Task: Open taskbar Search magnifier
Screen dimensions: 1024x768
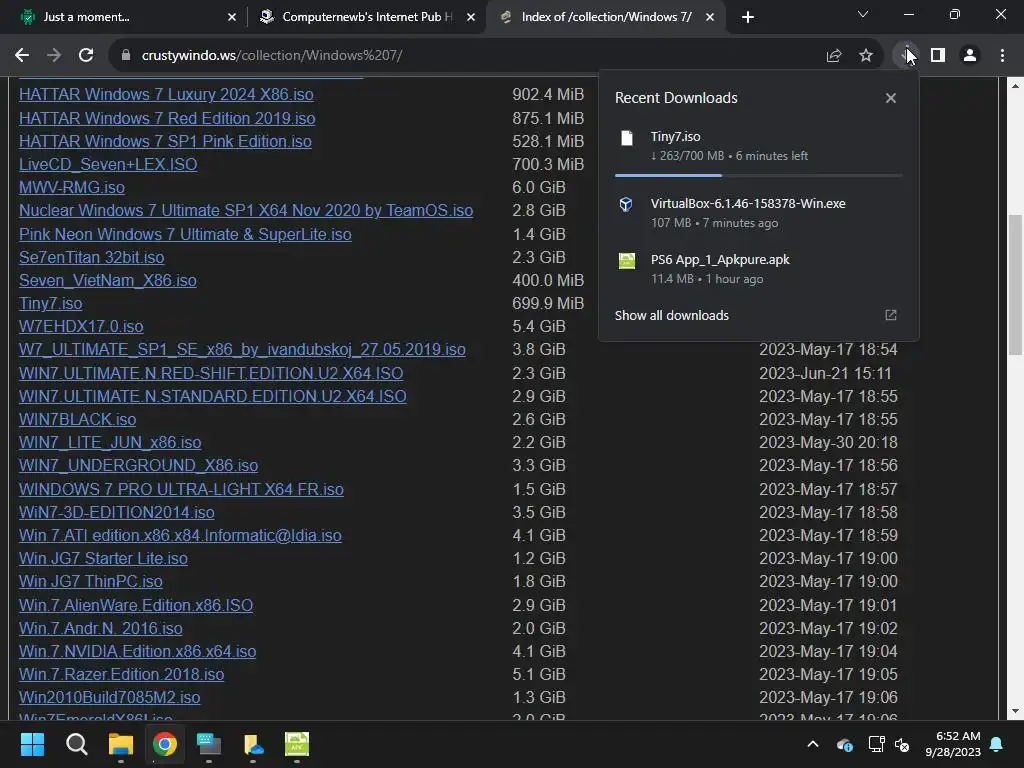Action: (x=76, y=744)
